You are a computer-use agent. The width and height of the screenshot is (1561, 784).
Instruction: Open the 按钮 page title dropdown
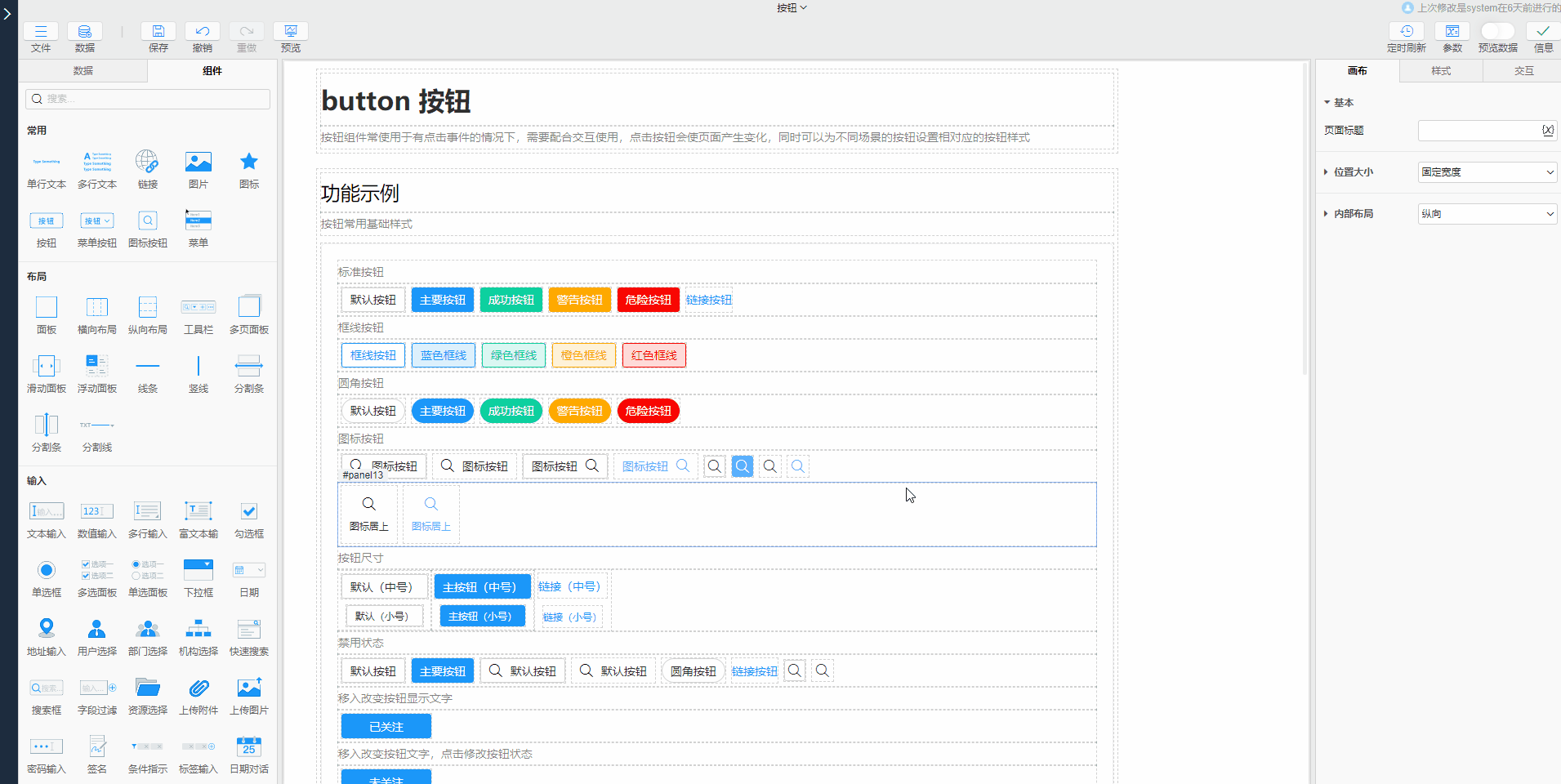pyautogui.click(x=792, y=8)
